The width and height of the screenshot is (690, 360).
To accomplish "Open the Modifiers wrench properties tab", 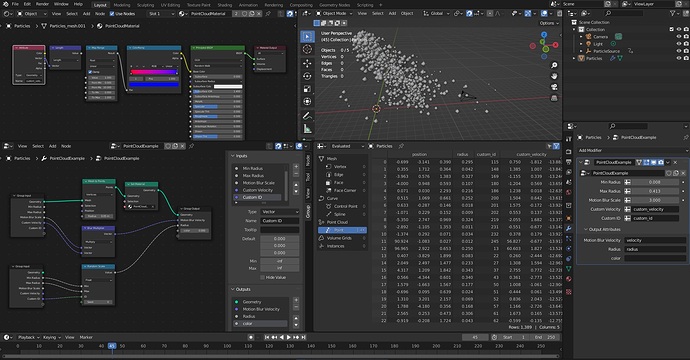I will click(569, 228).
